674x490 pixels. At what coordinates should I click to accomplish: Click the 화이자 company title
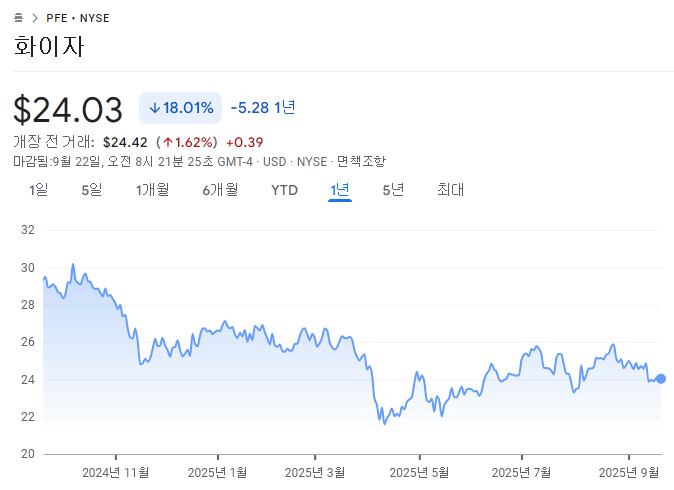click(x=49, y=46)
